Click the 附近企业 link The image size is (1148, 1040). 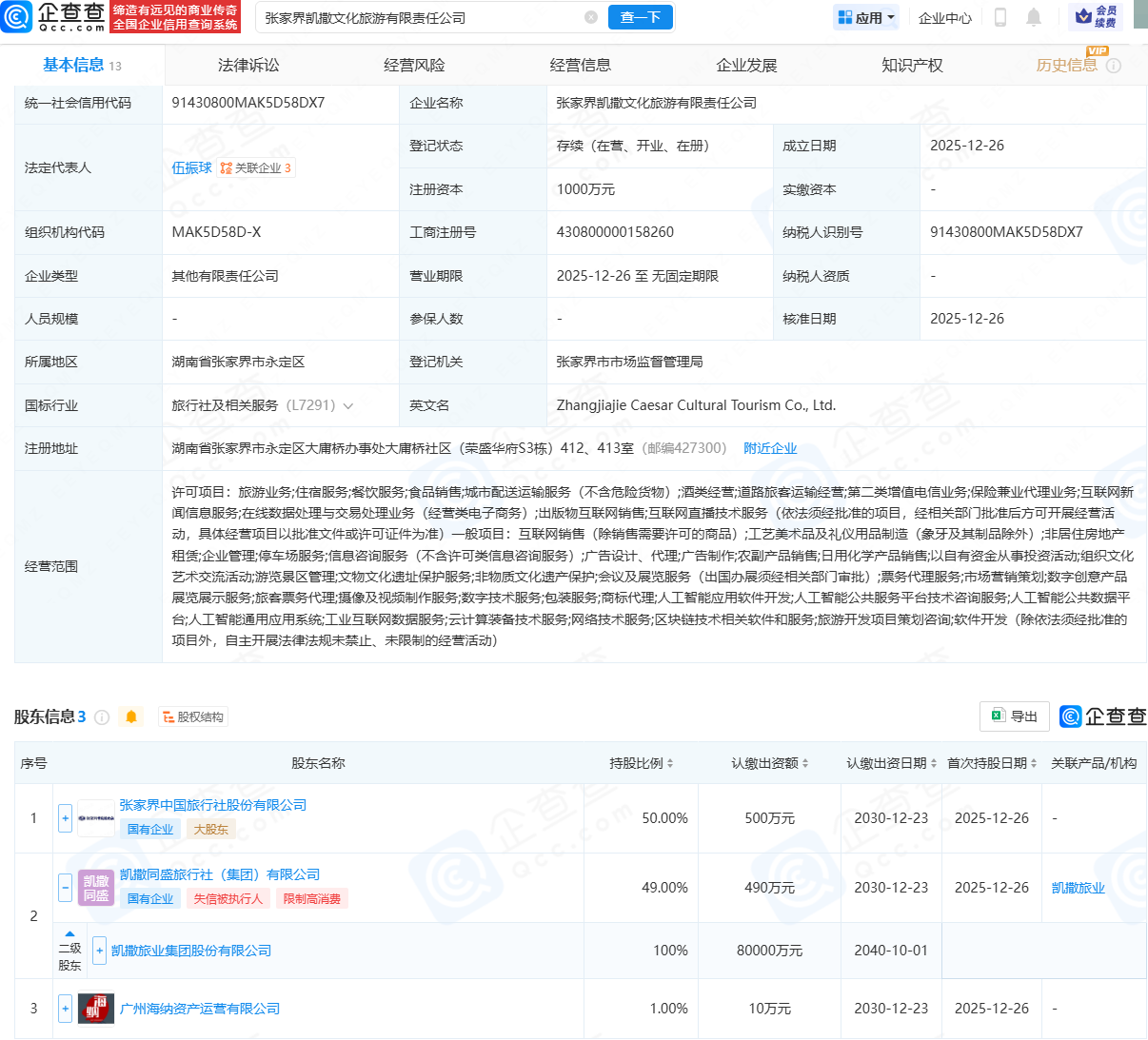click(x=770, y=447)
